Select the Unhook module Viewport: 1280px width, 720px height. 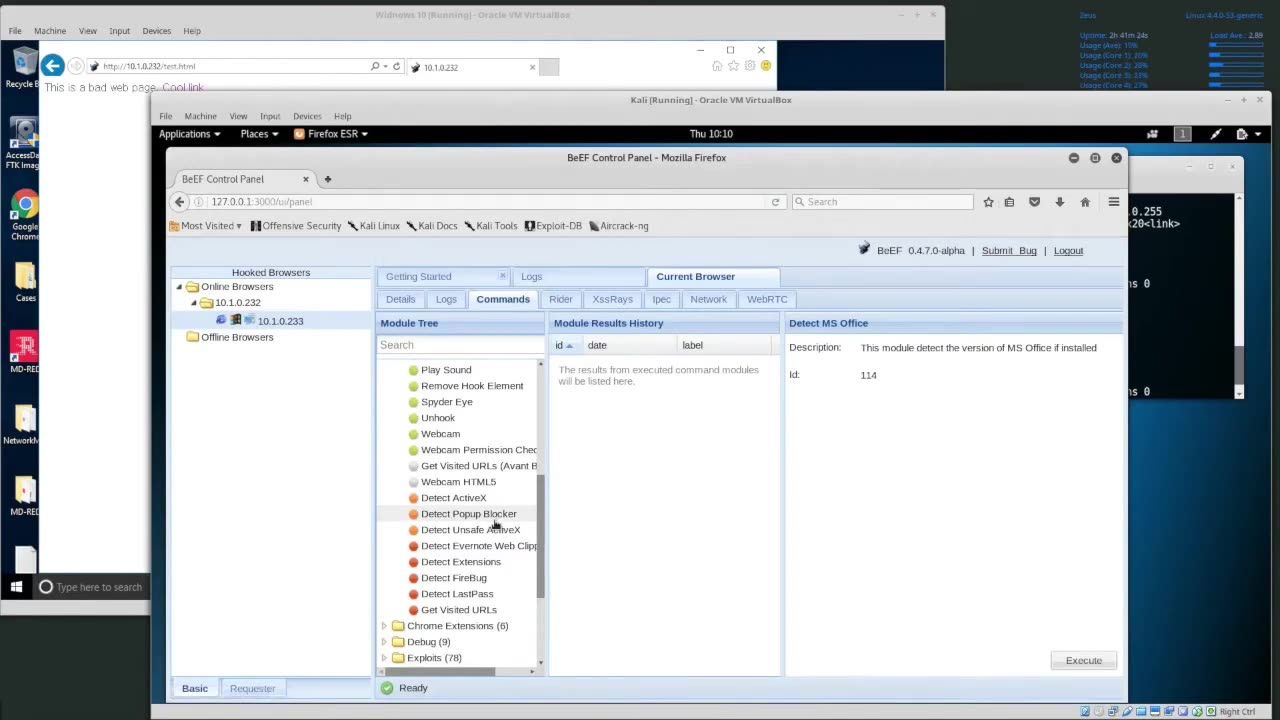click(x=438, y=418)
